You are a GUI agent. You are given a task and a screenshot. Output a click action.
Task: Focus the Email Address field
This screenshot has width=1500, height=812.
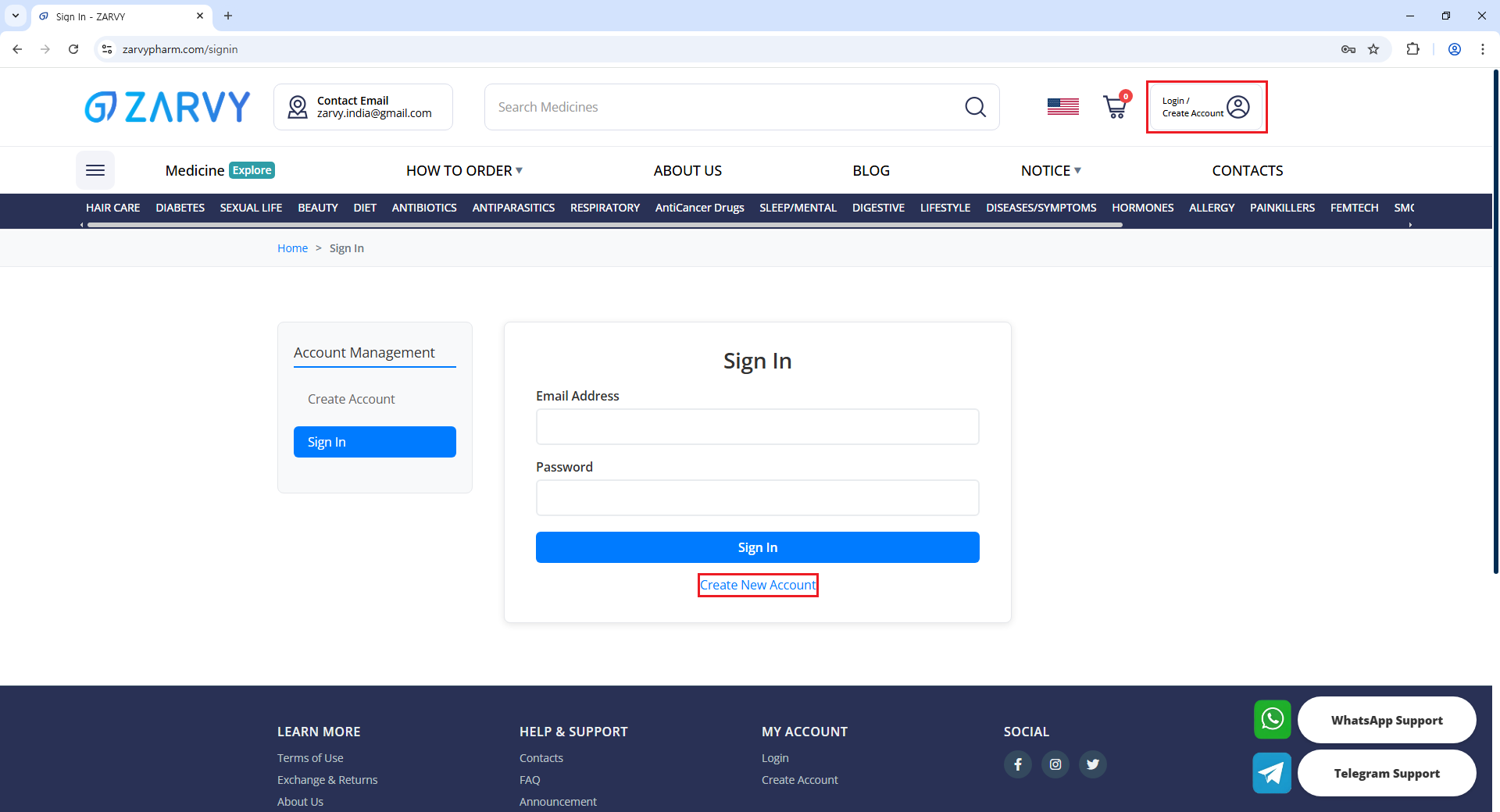point(758,427)
